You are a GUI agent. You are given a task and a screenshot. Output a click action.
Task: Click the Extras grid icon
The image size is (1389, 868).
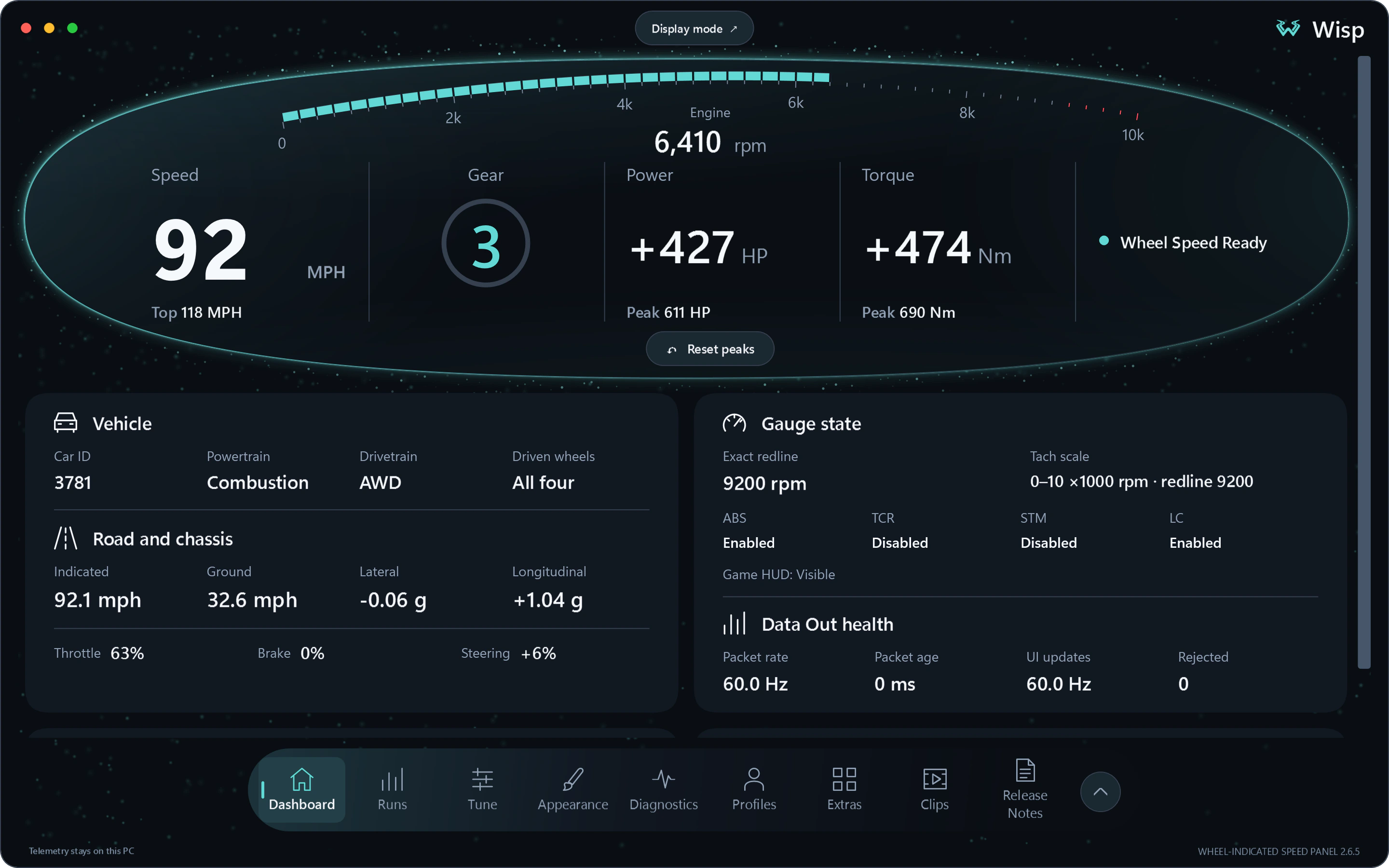coord(844,779)
